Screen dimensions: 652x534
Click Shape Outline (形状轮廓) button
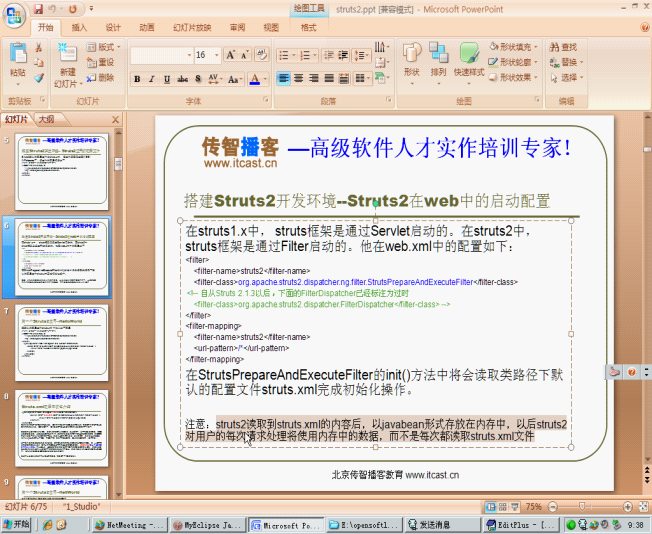click(x=513, y=62)
